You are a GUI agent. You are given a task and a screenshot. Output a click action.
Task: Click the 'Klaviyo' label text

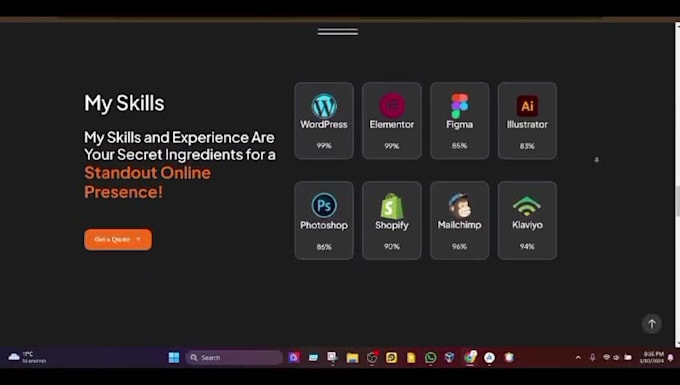527,225
